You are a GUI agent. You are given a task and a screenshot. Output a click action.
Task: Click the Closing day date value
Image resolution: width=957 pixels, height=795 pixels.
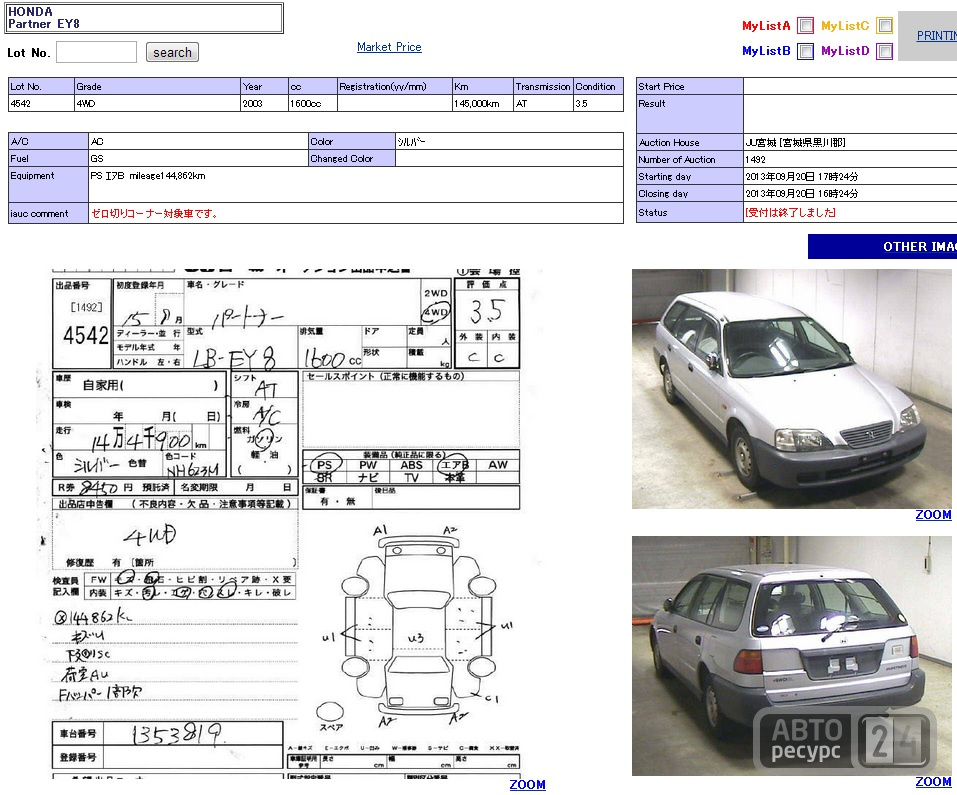pos(801,193)
